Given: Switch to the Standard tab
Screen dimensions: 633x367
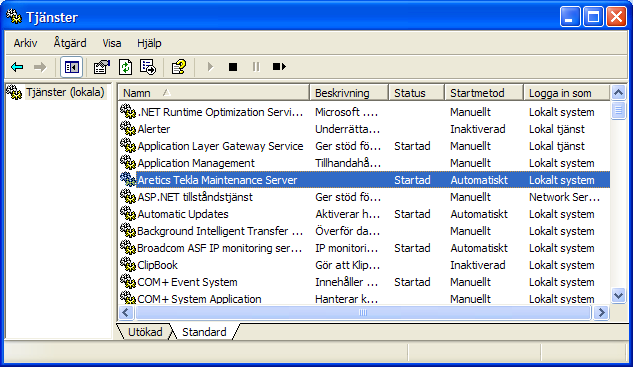Looking at the screenshot, I should (x=204, y=332).
